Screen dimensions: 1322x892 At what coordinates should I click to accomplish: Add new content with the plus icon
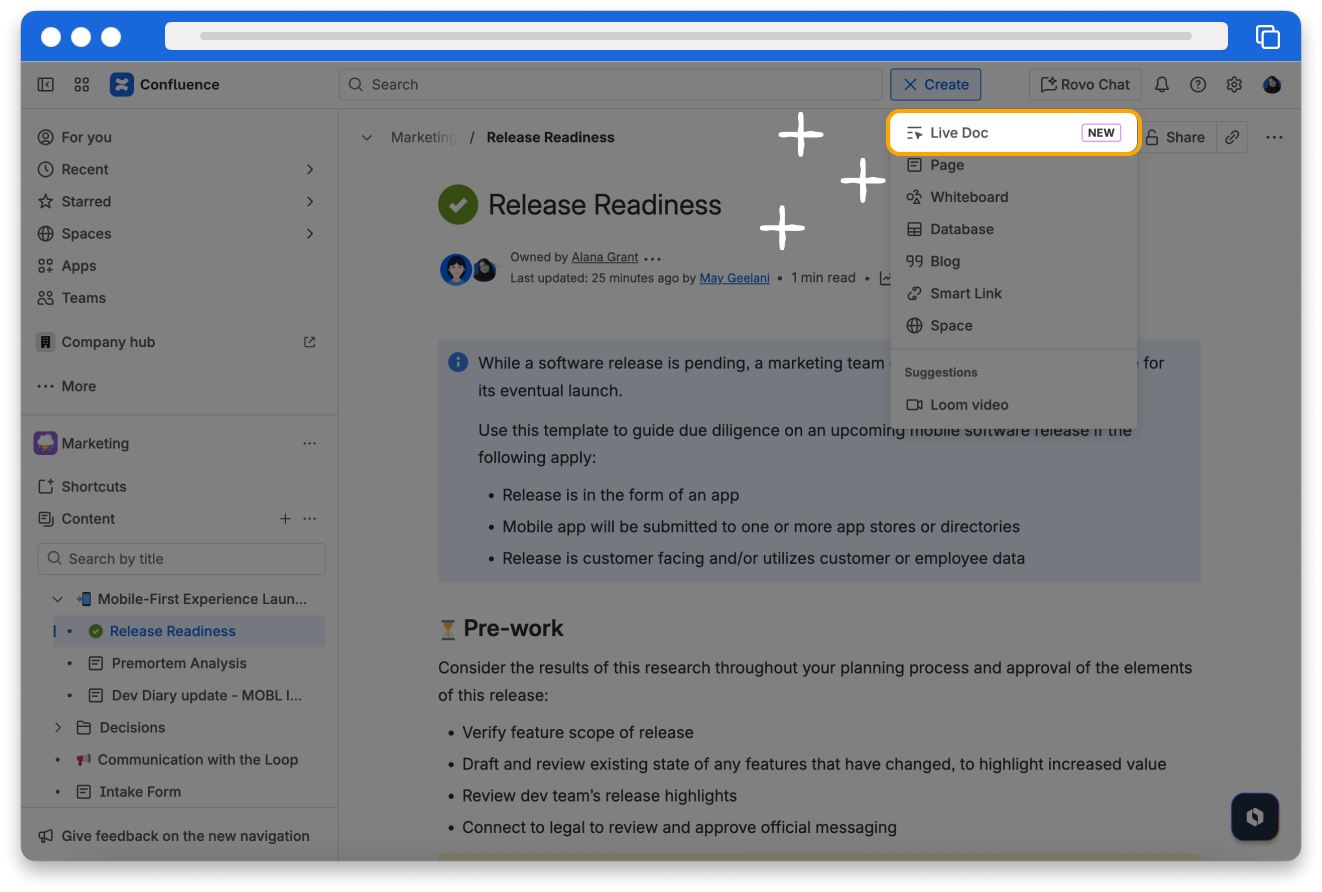point(285,519)
